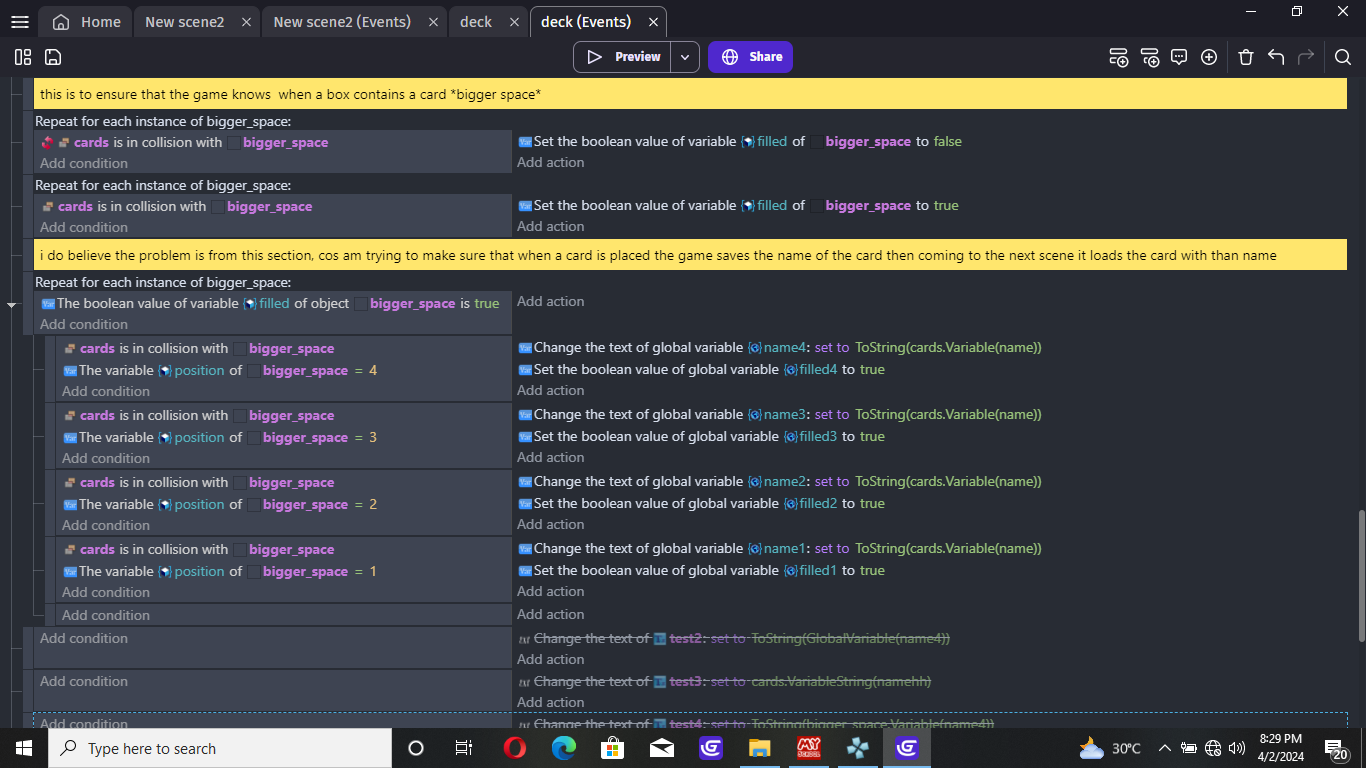This screenshot has height=768, width=1366.
Task: Undo the last change
Action: [1276, 57]
